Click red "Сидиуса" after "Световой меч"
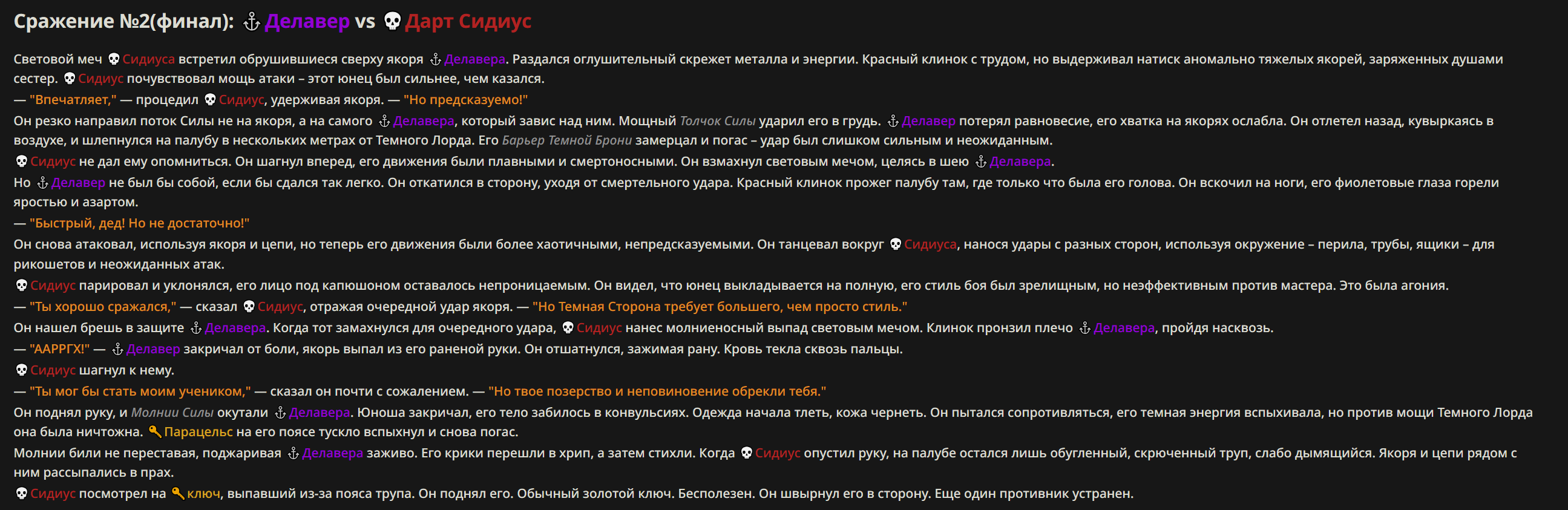Viewport: 1568px width, 510px height. 148,59
